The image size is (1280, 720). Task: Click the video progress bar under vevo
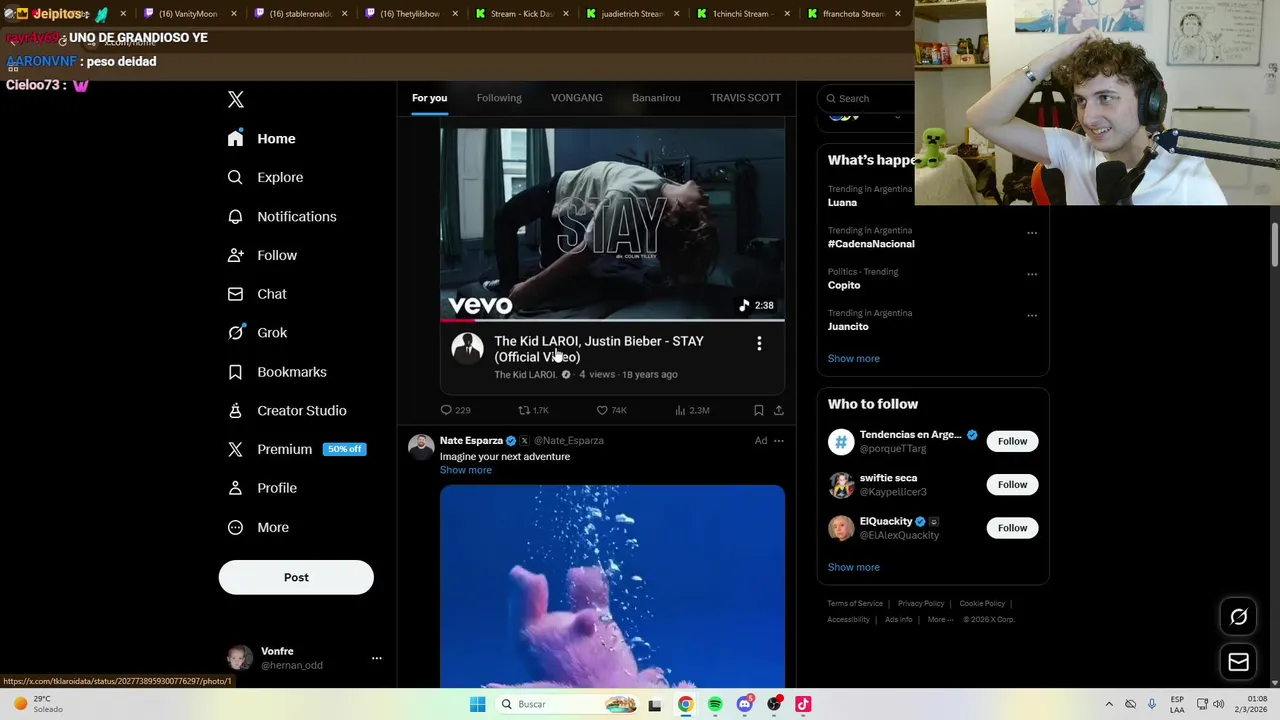pyautogui.click(x=612, y=320)
